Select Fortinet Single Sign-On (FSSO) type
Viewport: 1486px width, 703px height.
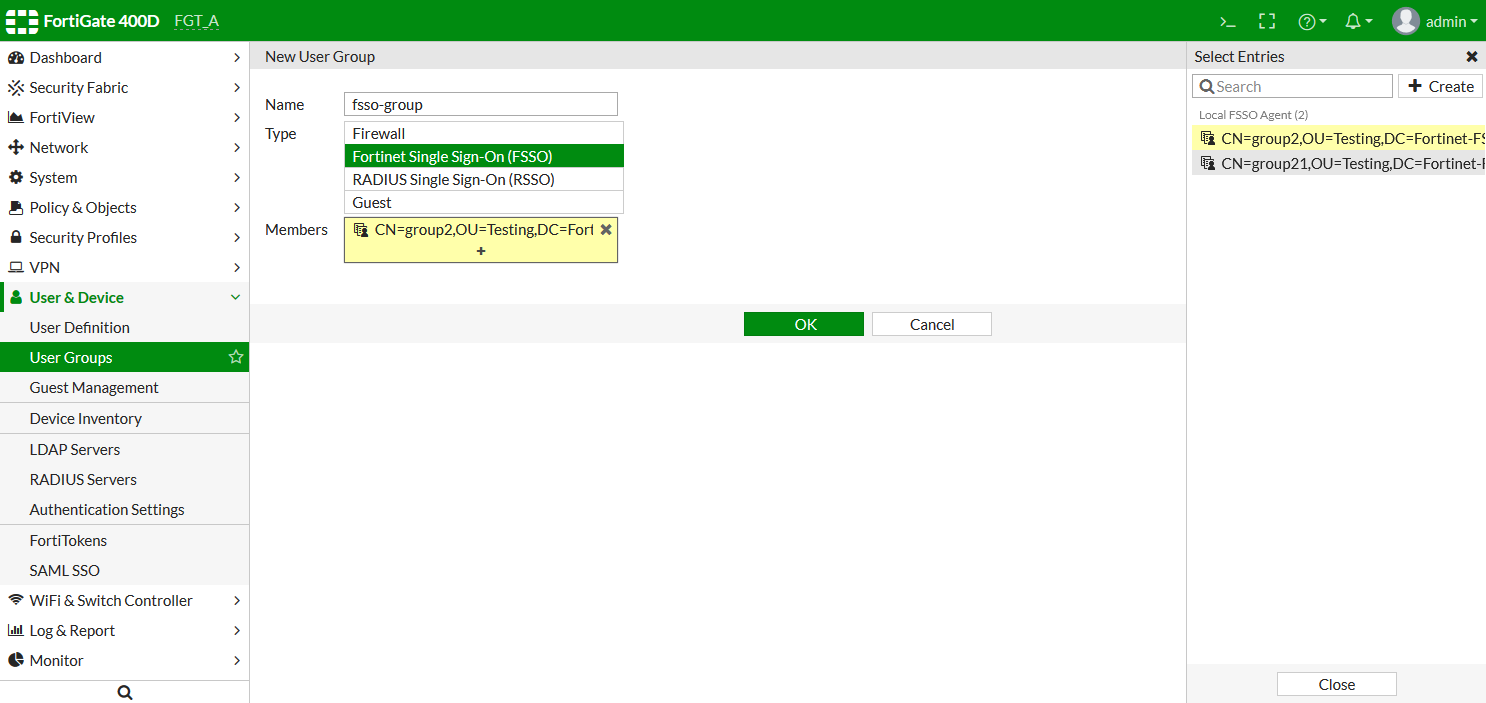[484, 156]
